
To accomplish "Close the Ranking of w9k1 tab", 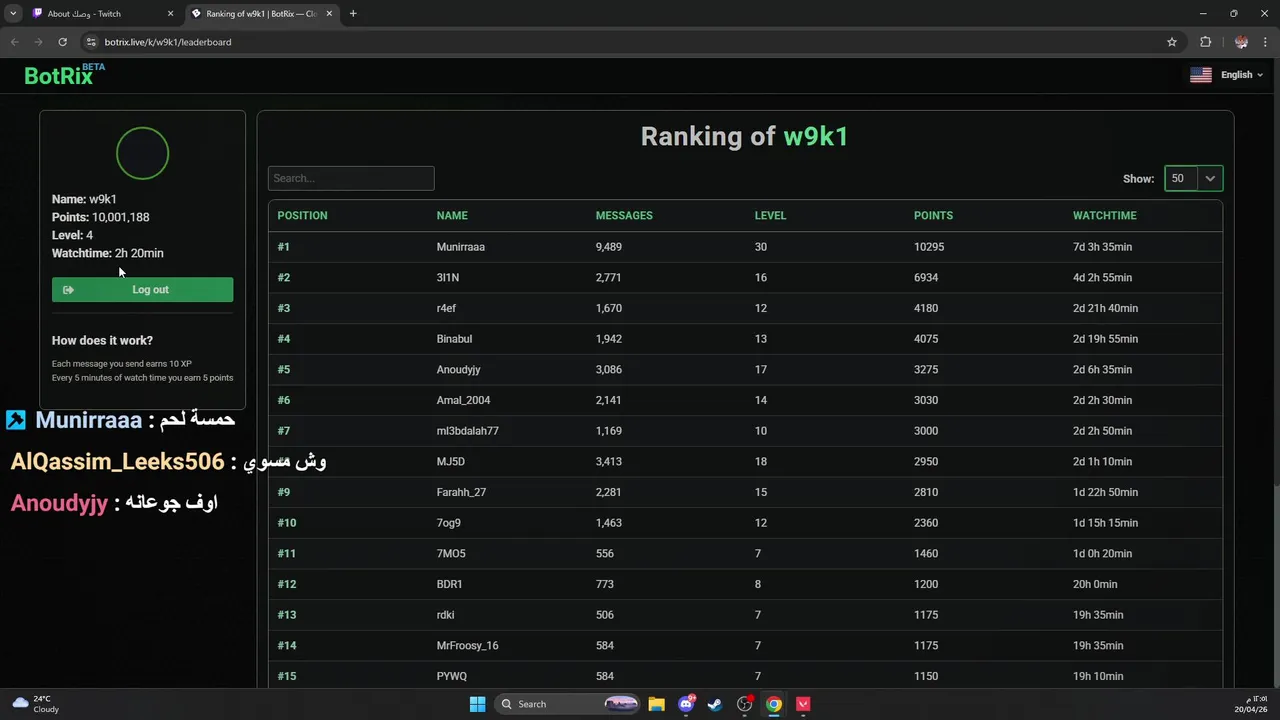I will [329, 14].
